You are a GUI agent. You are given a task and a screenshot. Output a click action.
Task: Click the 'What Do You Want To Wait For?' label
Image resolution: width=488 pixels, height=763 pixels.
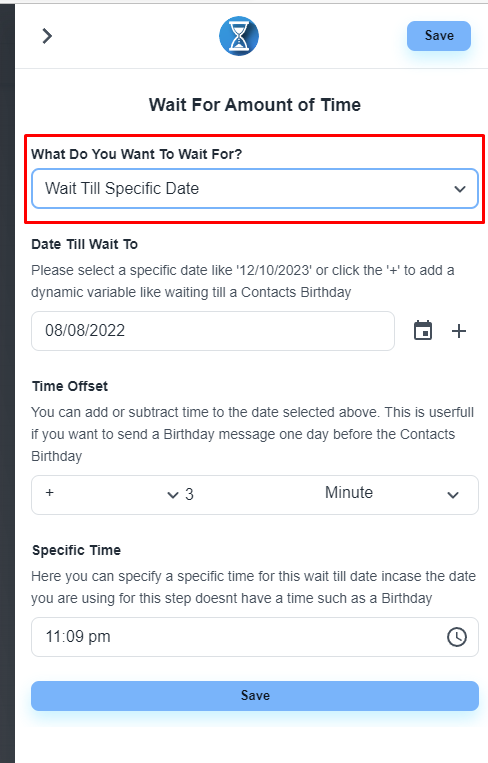click(x=137, y=154)
